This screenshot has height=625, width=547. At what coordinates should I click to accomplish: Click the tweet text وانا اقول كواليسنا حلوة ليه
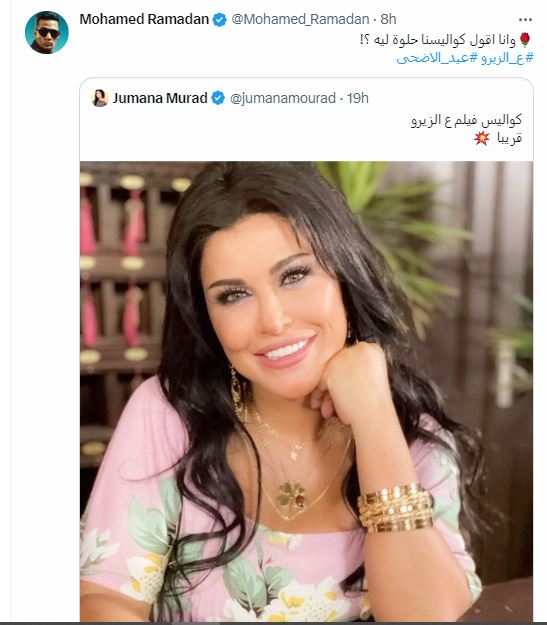pos(437,40)
